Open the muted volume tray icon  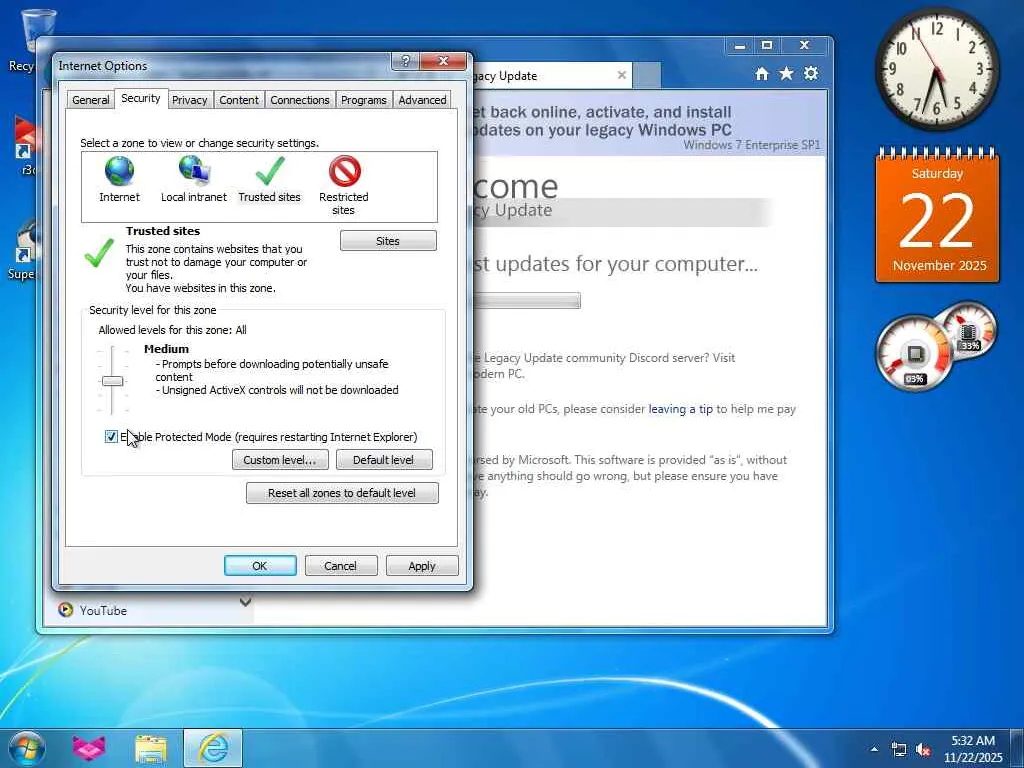click(x=923, y=750)
